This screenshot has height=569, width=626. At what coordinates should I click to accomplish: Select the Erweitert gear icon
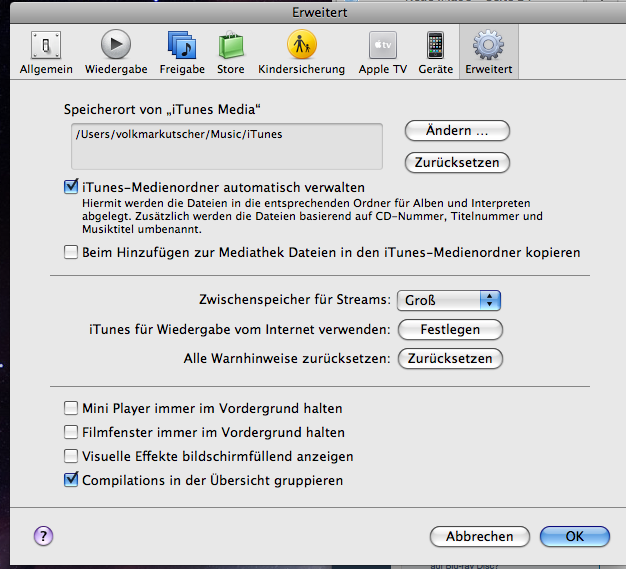(x=488, y=45)
